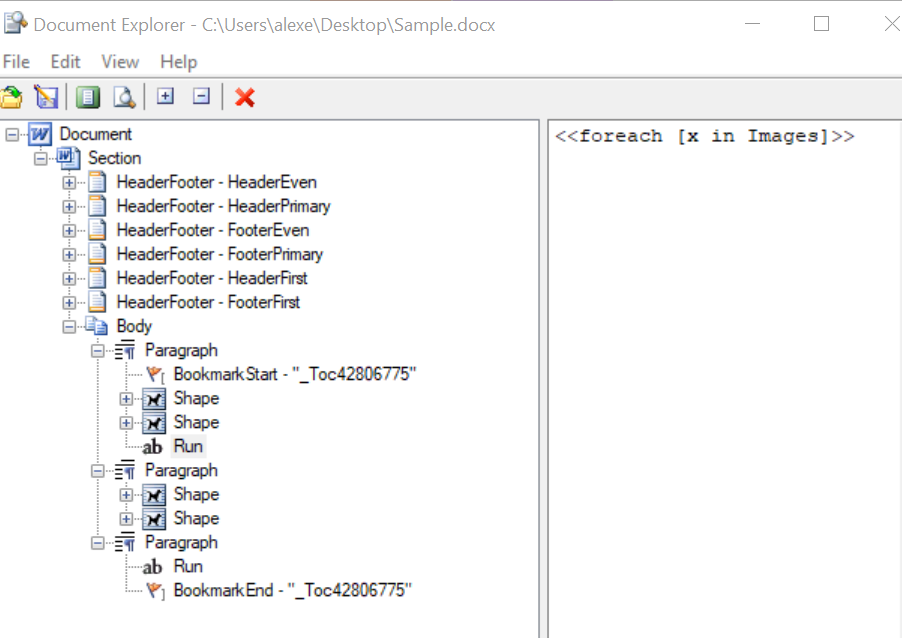Click the Collapse All minus toolbar button
Image resolution: width=902 pixels, height=638 pixels.
click(201, 97)
